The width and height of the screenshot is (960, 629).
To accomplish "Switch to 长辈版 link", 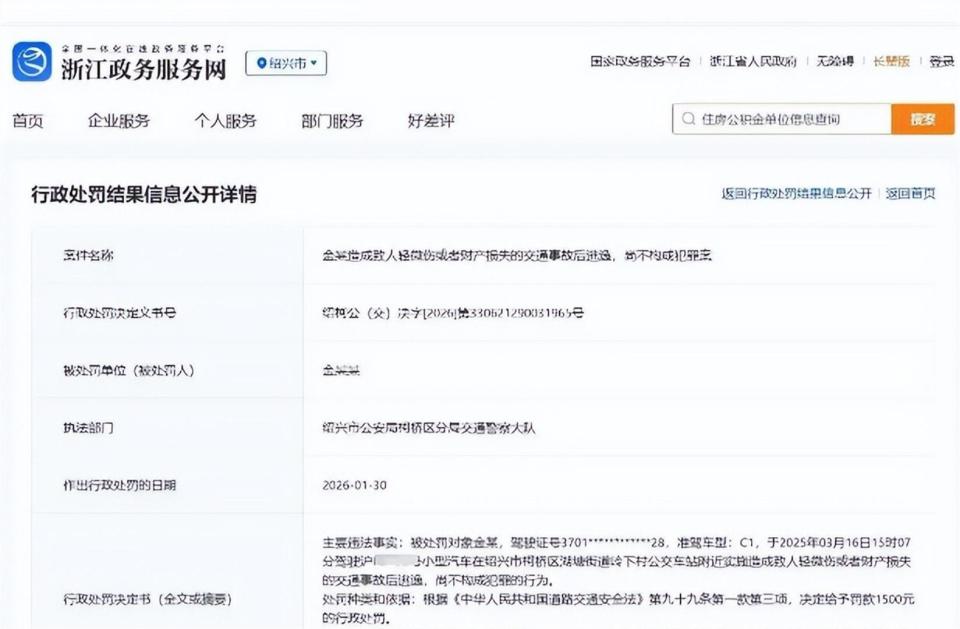I will pos(891,61).
